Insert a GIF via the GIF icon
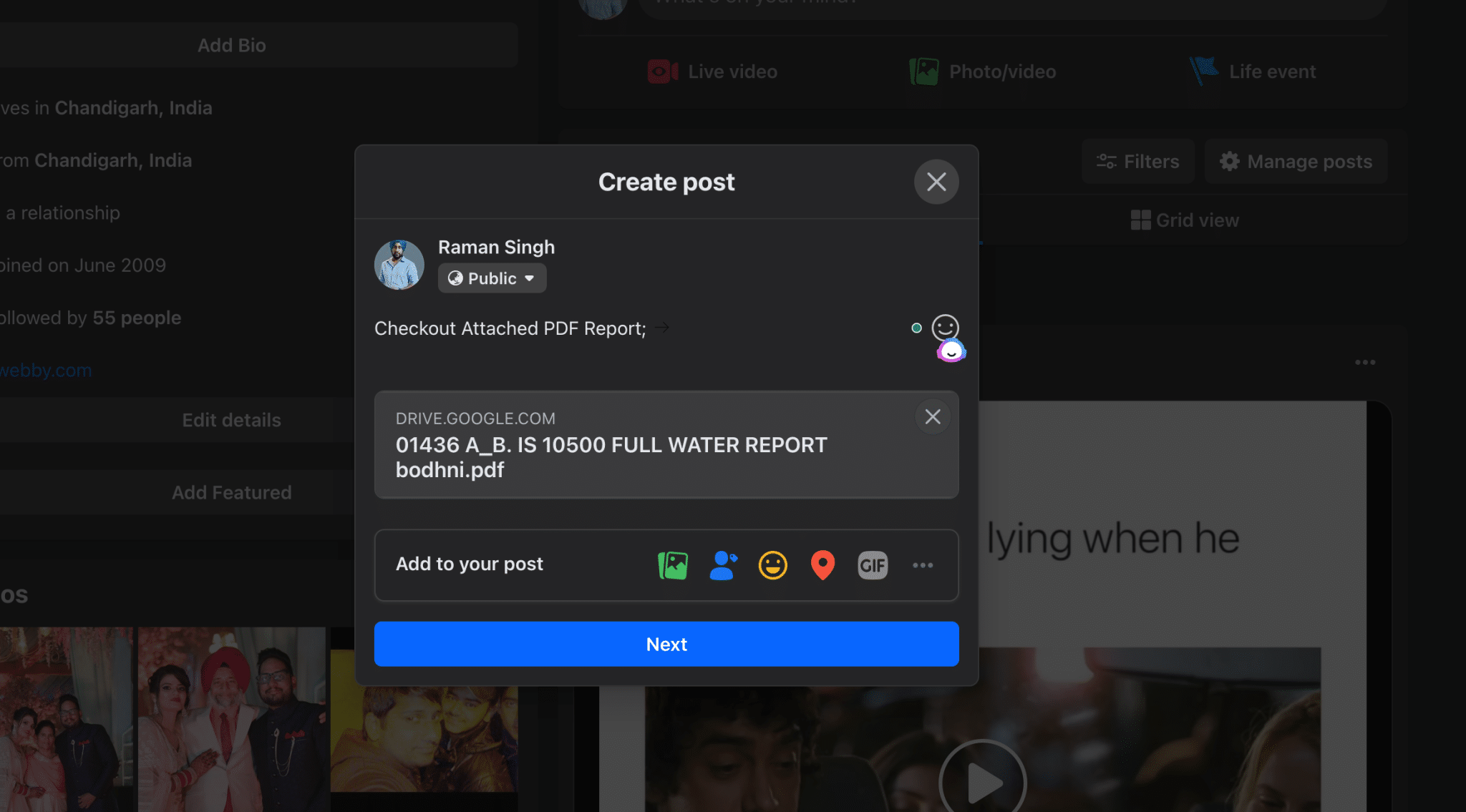 pos(873,565)
